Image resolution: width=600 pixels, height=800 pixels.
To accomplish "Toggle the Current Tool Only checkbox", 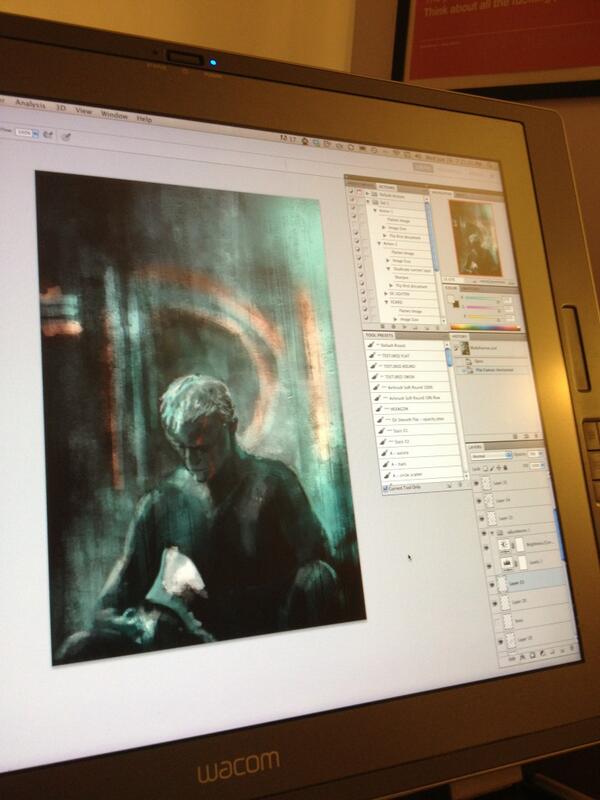I will pyautogui.click(x=385, y=488).
